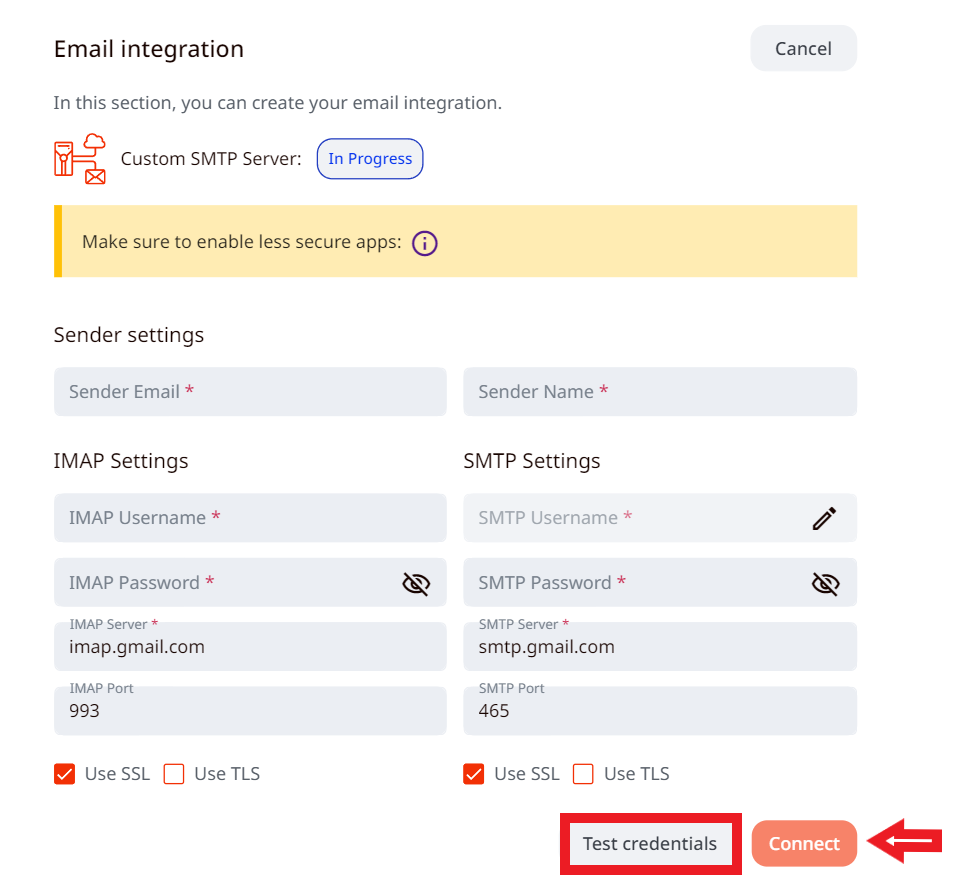Click the Custom SMTP Server icon

80,158
